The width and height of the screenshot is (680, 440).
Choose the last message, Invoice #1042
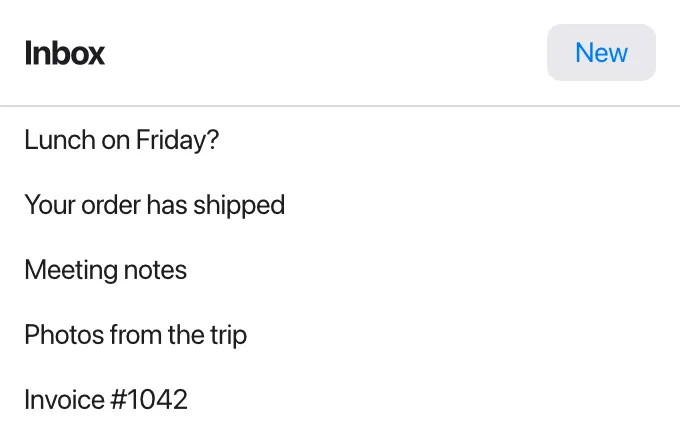pos(340,400)
